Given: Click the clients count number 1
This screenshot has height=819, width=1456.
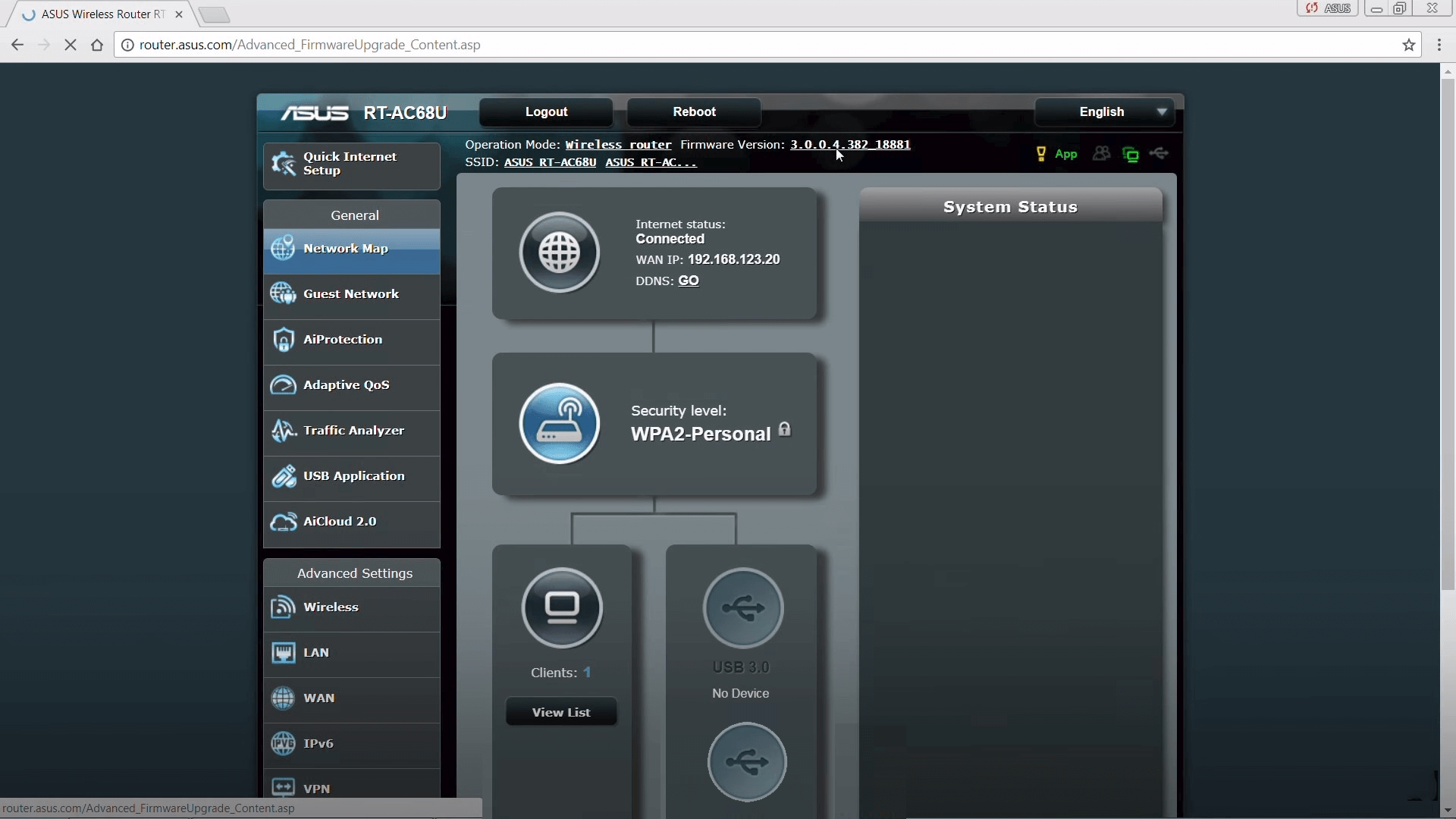Looking at the screenshot, I should point(587,673).
